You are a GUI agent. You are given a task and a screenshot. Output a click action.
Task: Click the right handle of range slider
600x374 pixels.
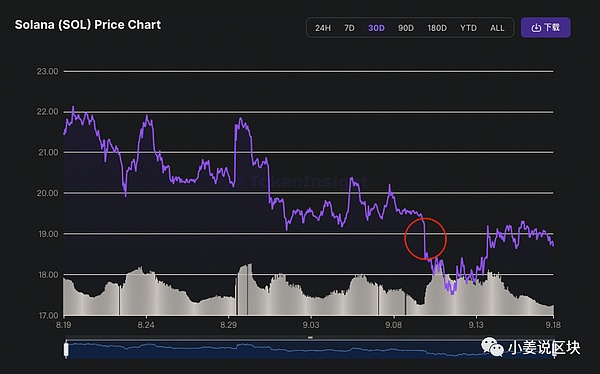pyautogui.click(x=554, y=350)
